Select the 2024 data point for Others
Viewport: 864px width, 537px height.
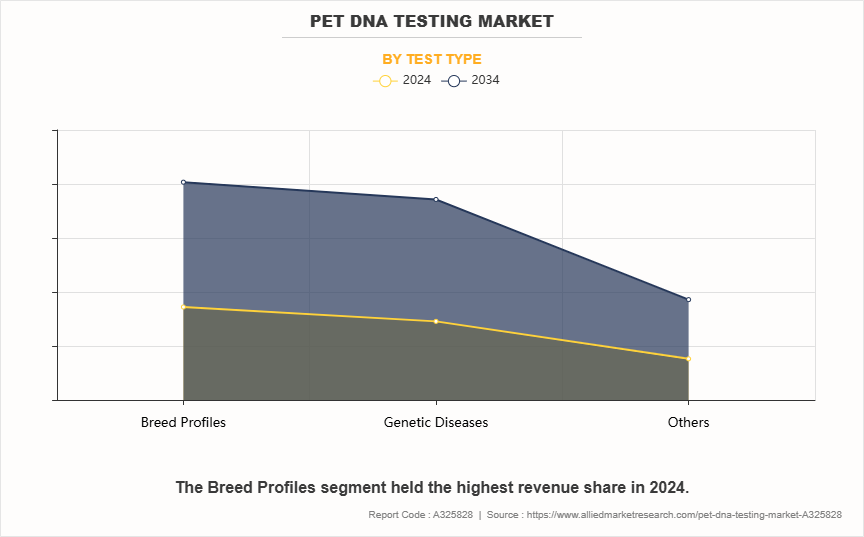[x=688, y=359]
